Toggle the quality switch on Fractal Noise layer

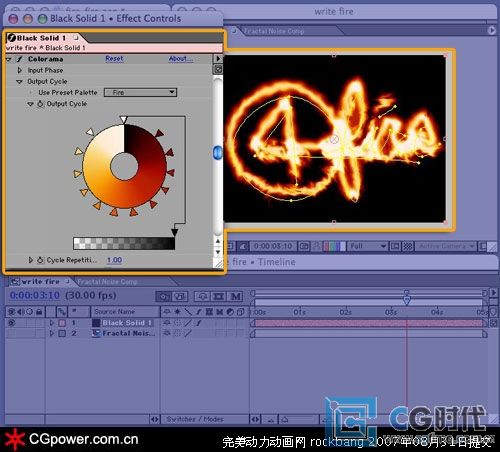point(188,333)
